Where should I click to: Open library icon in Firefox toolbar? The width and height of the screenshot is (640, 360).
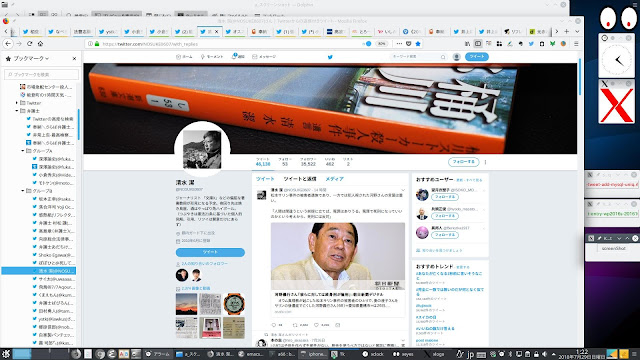[467, 44]
